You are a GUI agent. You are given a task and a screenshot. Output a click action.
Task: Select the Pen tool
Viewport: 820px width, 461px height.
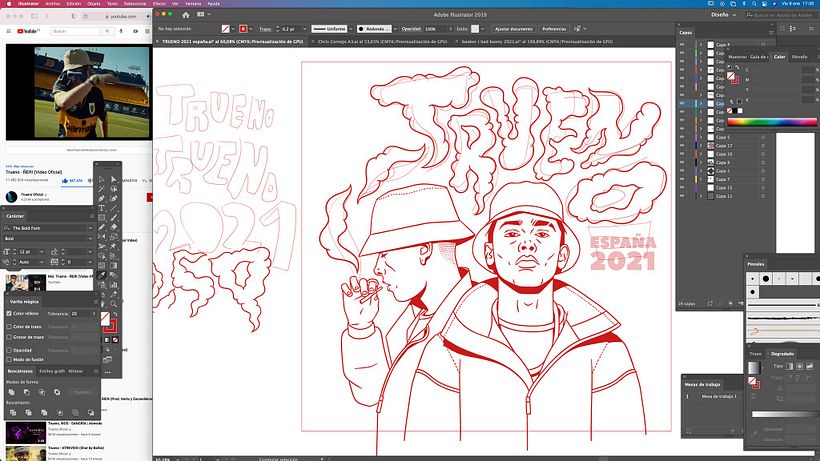click(101, 198)
